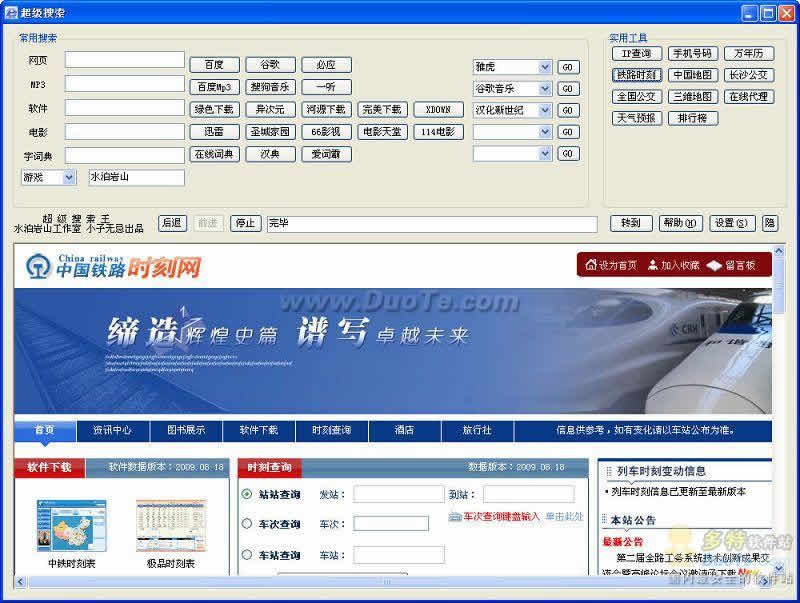Select the 车次查询 radio button
This screenshot has width=800, height=603.
click(x=247, y=523)
